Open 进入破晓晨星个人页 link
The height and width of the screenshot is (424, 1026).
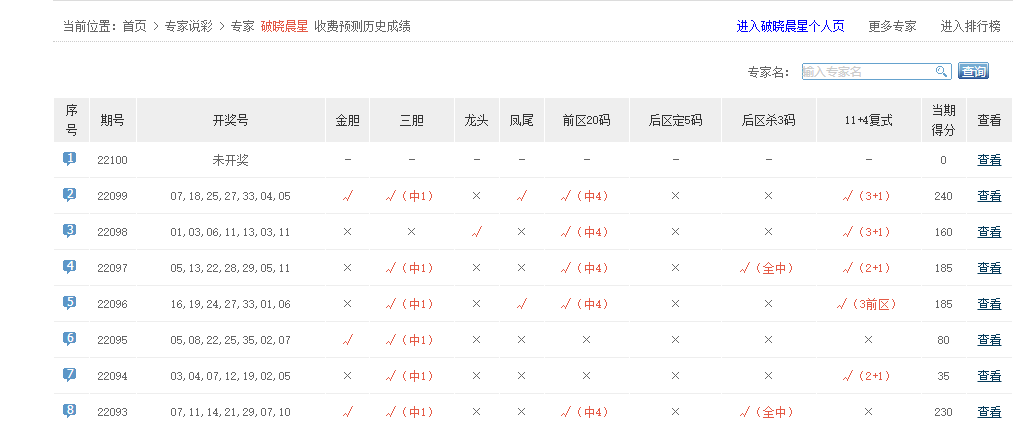[x=790, y=26]
